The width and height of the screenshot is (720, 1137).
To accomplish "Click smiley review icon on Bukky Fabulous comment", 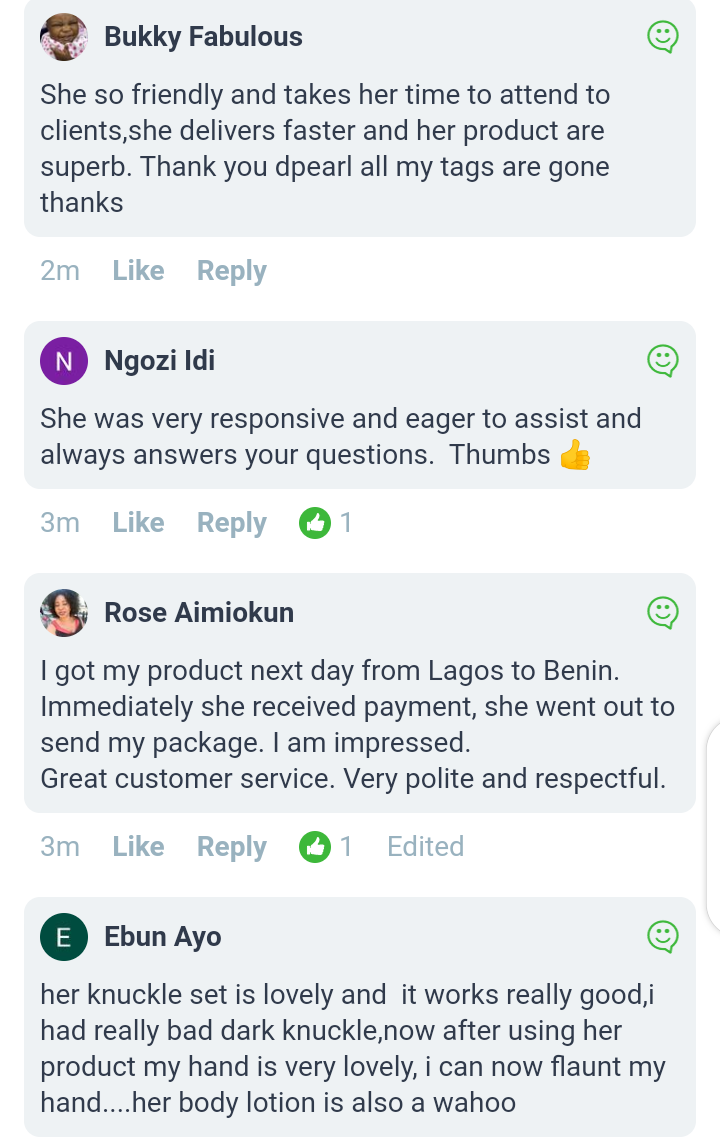I will pos(662,38).
